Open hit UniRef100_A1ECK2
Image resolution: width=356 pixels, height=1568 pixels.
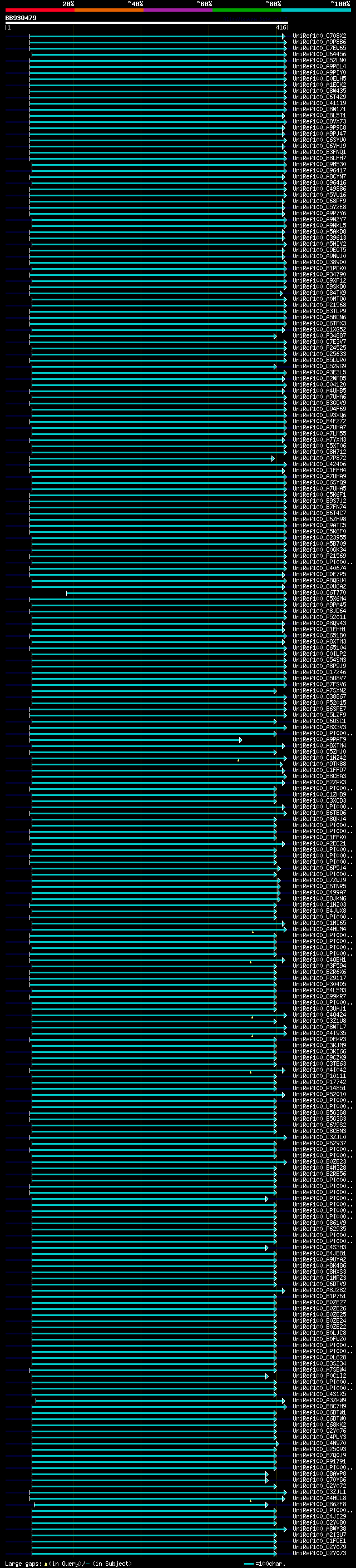click(319, 85)
